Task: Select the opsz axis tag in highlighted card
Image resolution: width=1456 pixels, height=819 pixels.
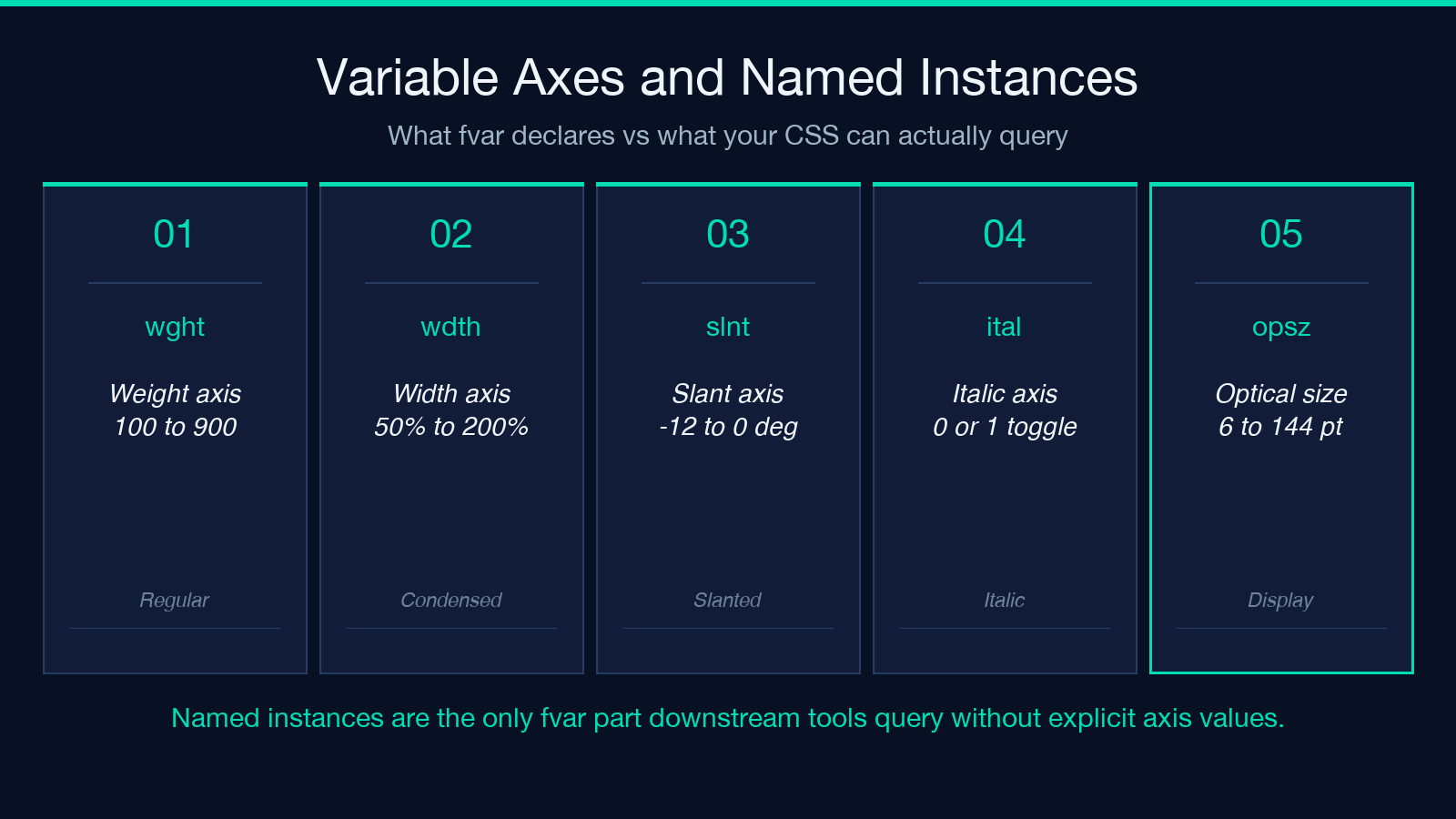Action: tap(1281, 328)
